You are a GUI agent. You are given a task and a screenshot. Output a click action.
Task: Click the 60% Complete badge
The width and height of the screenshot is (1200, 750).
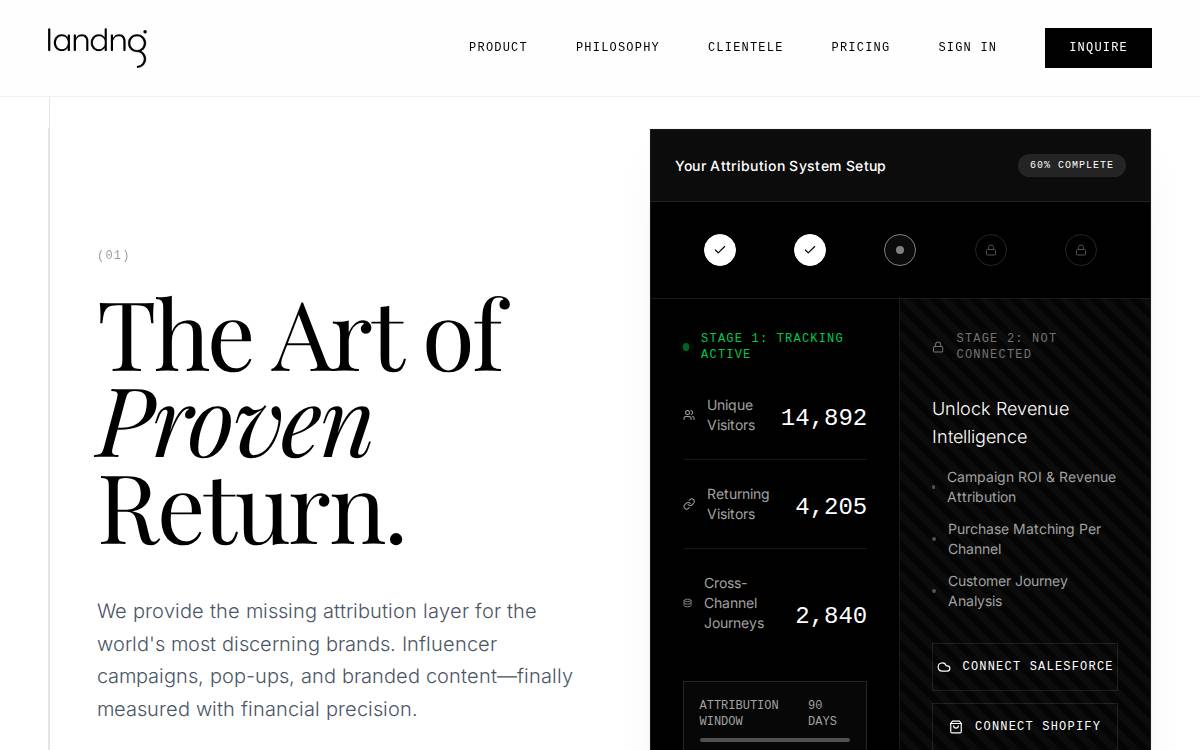[x=1072, y=165]
